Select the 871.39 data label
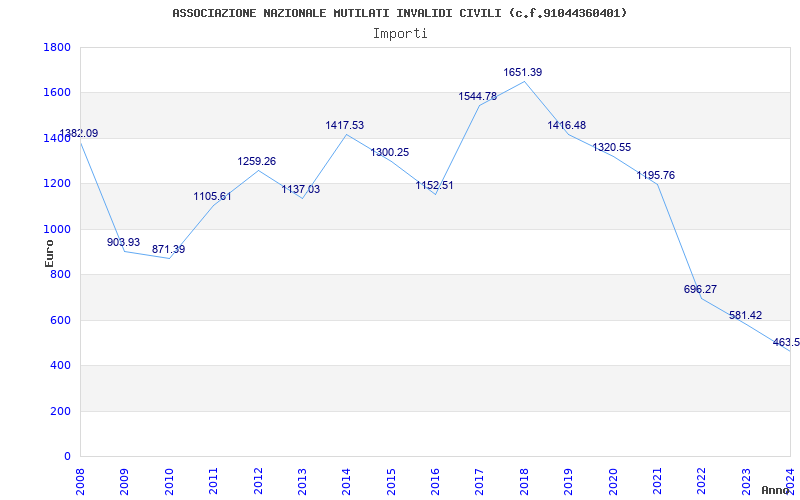The width and height of the screenshot is (800, 500). point(168,249)
